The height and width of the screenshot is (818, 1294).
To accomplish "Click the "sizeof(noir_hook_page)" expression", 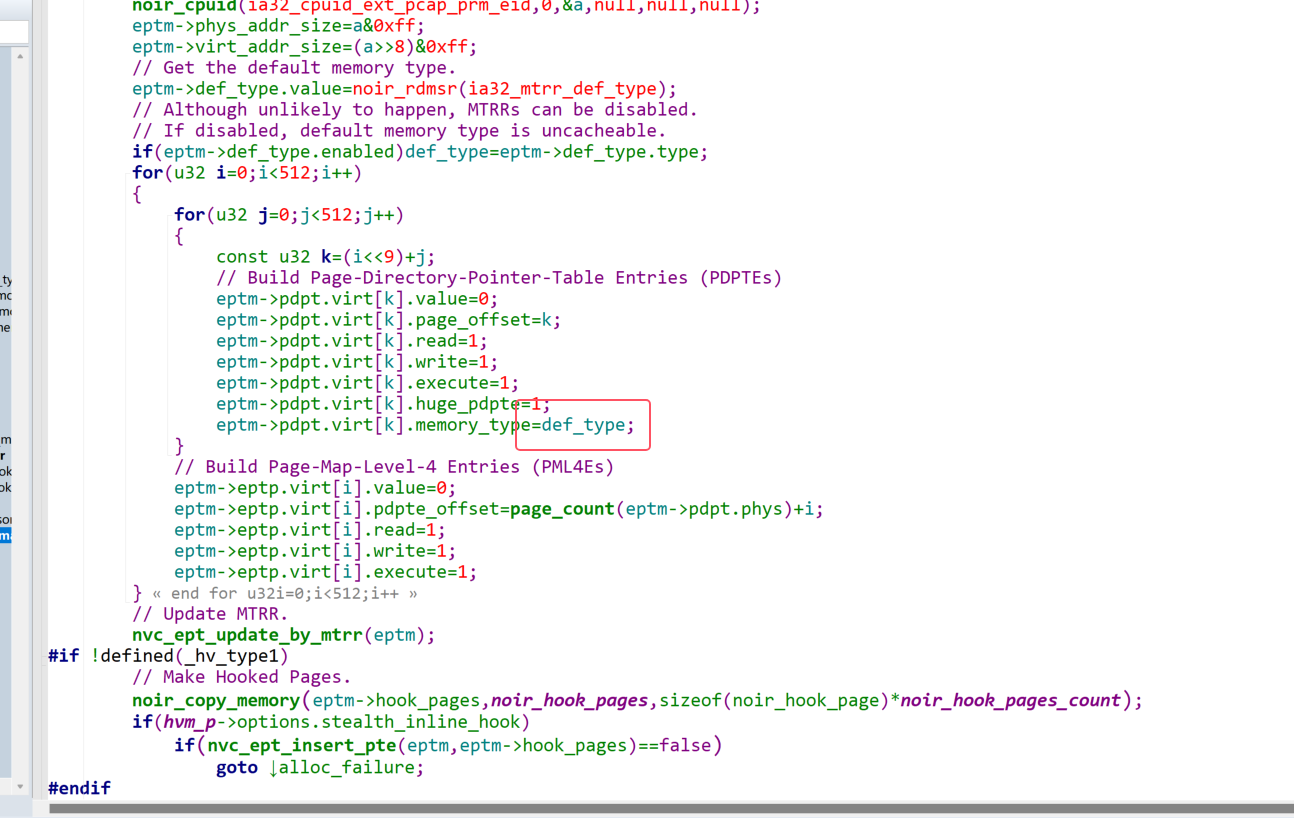I will (773, 700).
